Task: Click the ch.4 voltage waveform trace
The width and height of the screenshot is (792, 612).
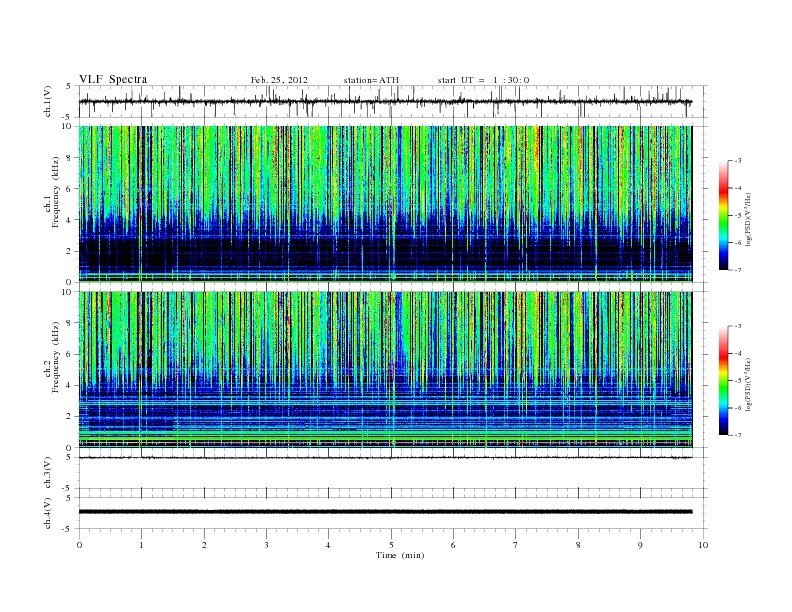Action: (385, 512)
